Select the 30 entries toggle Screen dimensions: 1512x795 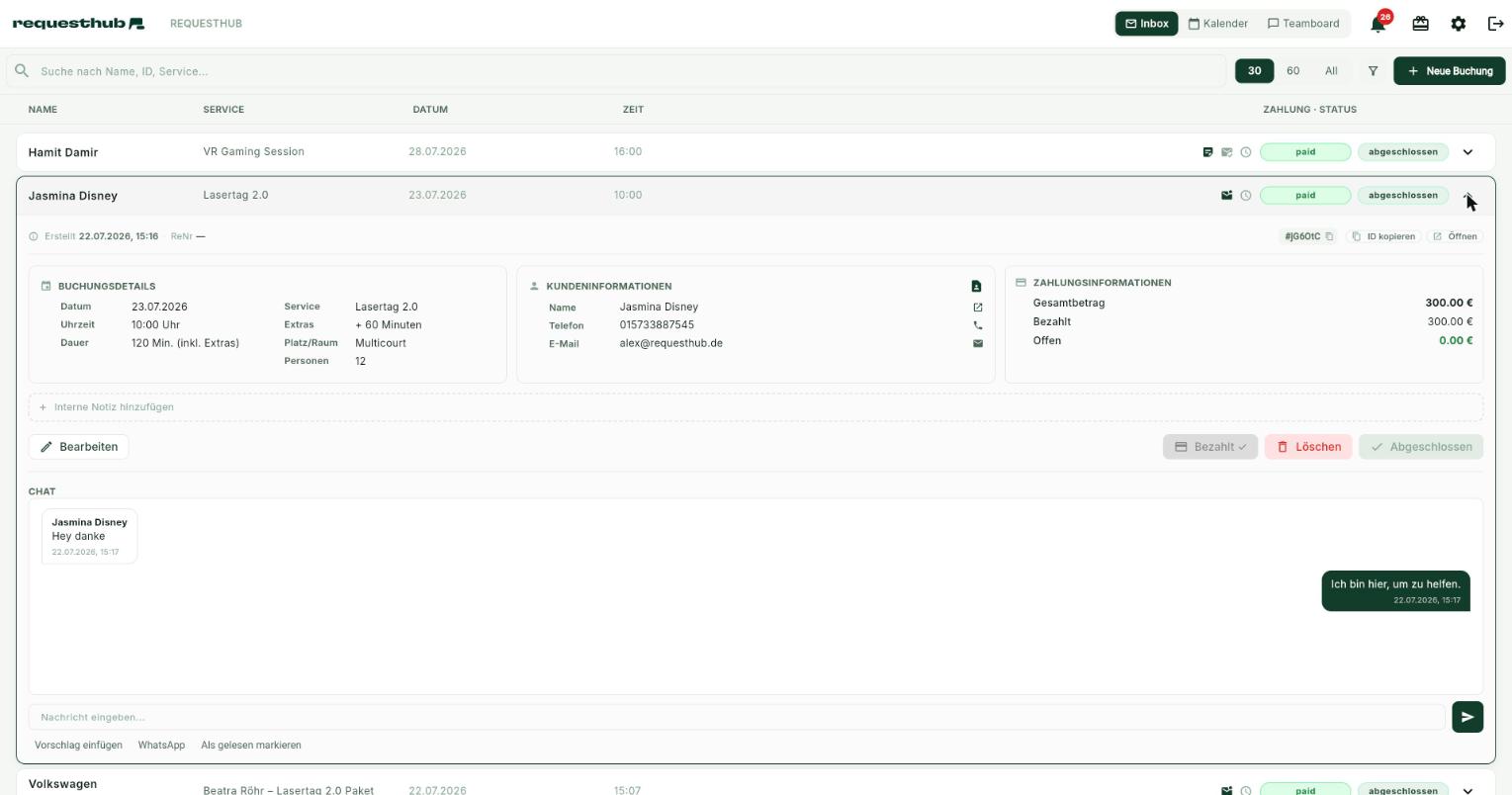tap(1254, 71)
